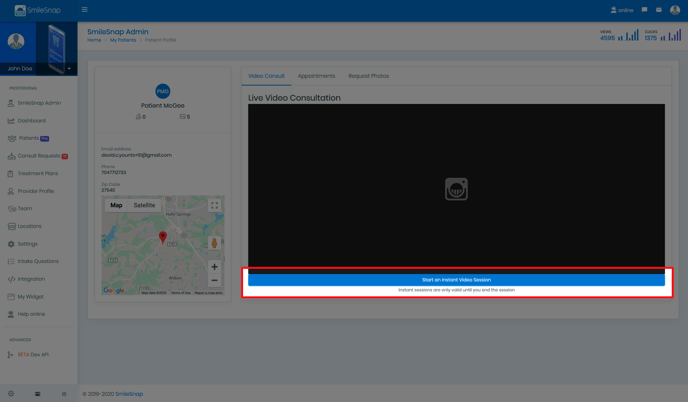Open SmileSnap Admin in sidebar
The height and width of the screenshot is (402, 688).
(x=39, y=103)
